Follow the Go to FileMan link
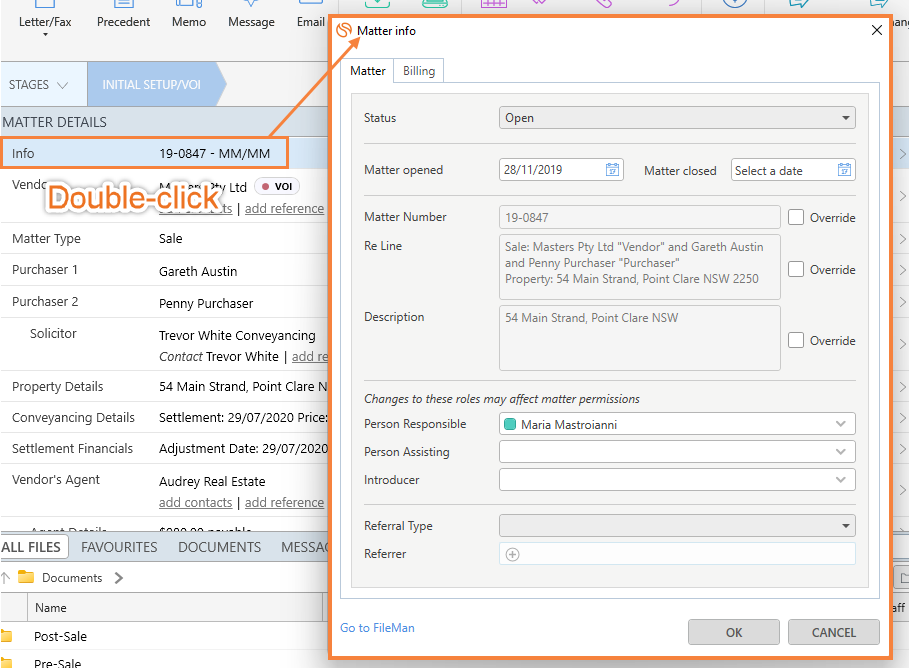This screenshot has width=909, height=668. pyautogui.click(x=377, y=628)
